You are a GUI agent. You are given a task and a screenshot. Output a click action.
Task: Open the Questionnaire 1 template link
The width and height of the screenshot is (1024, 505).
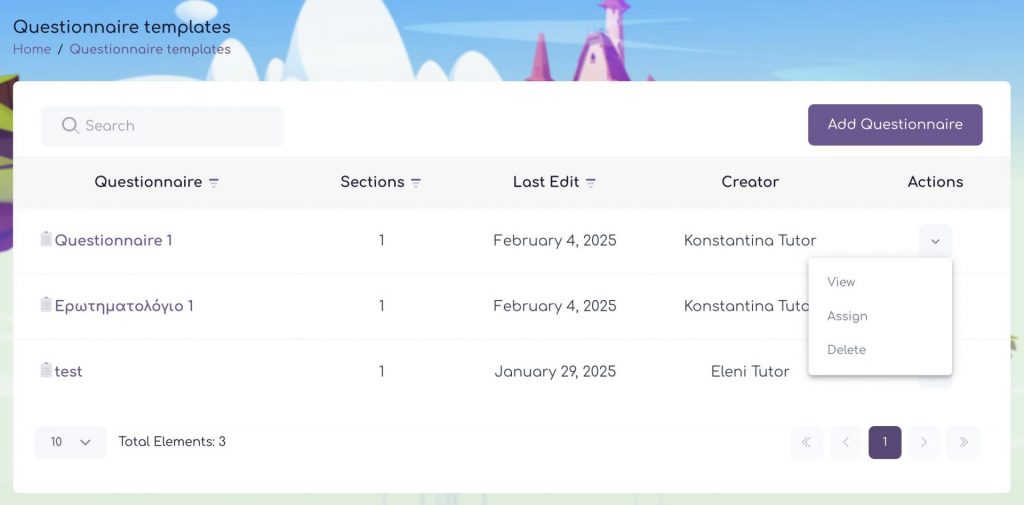tap(113, 241)
